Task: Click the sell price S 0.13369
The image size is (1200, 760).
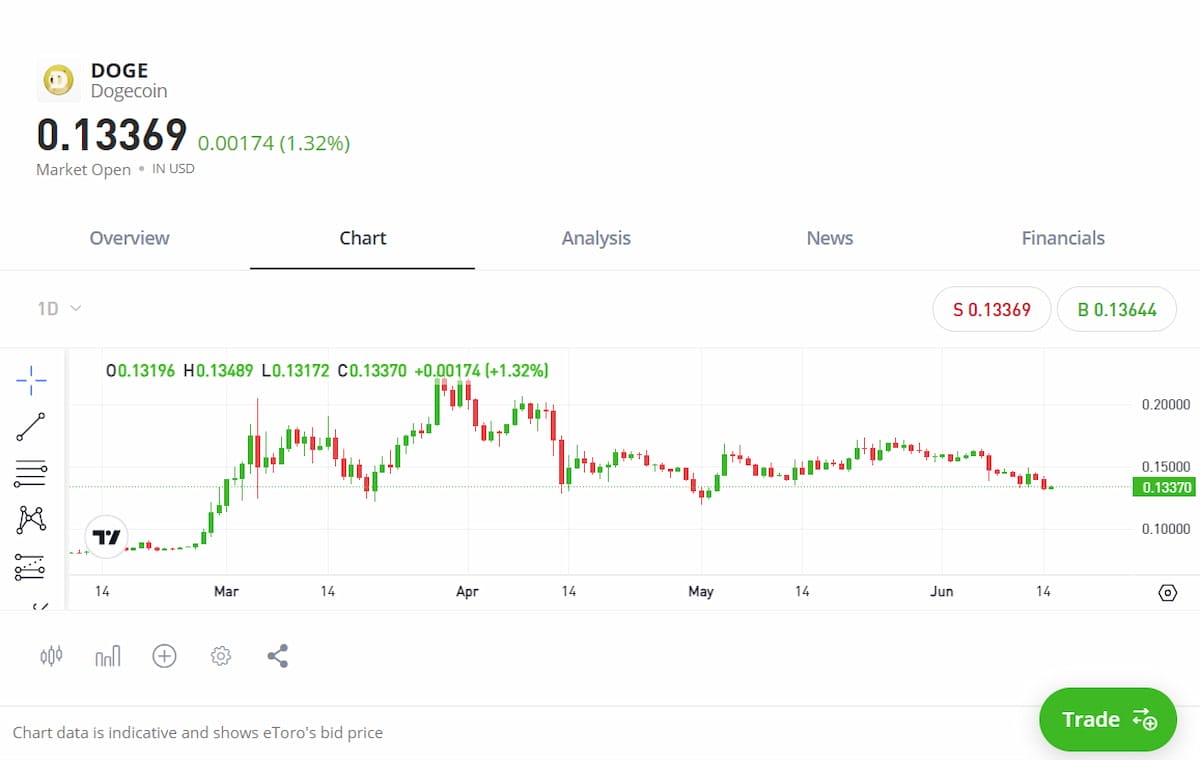Action: 991,309
